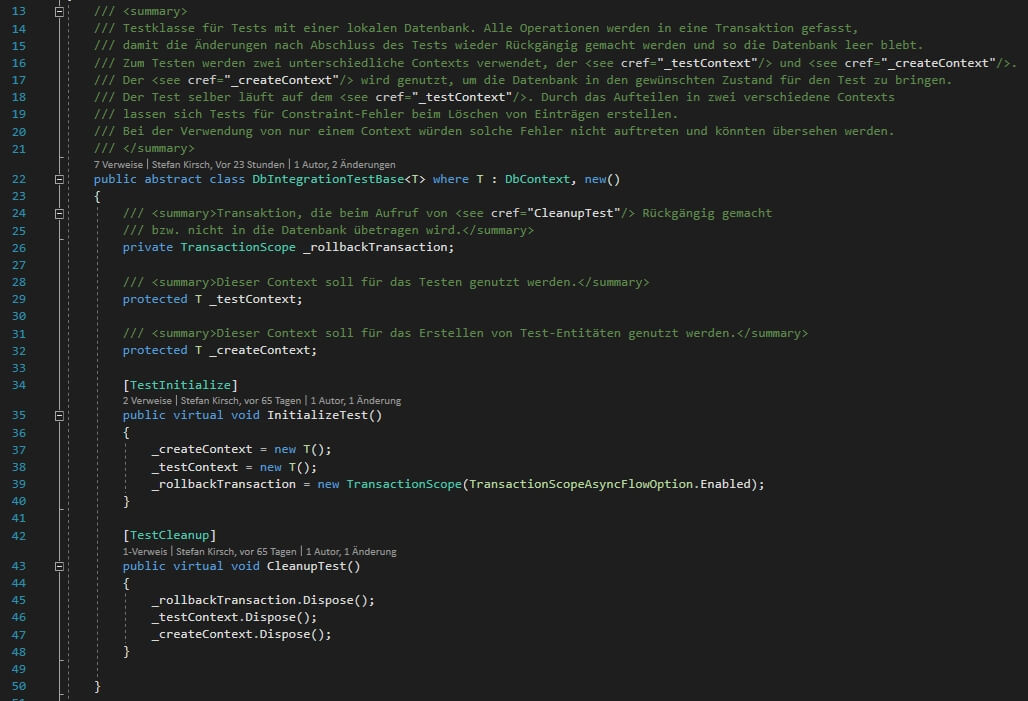Viewport: 1028px width, 701px height.
Task: Click 'Stefan Kirsch, vor 65 Tagen' above CleanupTest
Action: pyautogui.click(x=236, y=551)
